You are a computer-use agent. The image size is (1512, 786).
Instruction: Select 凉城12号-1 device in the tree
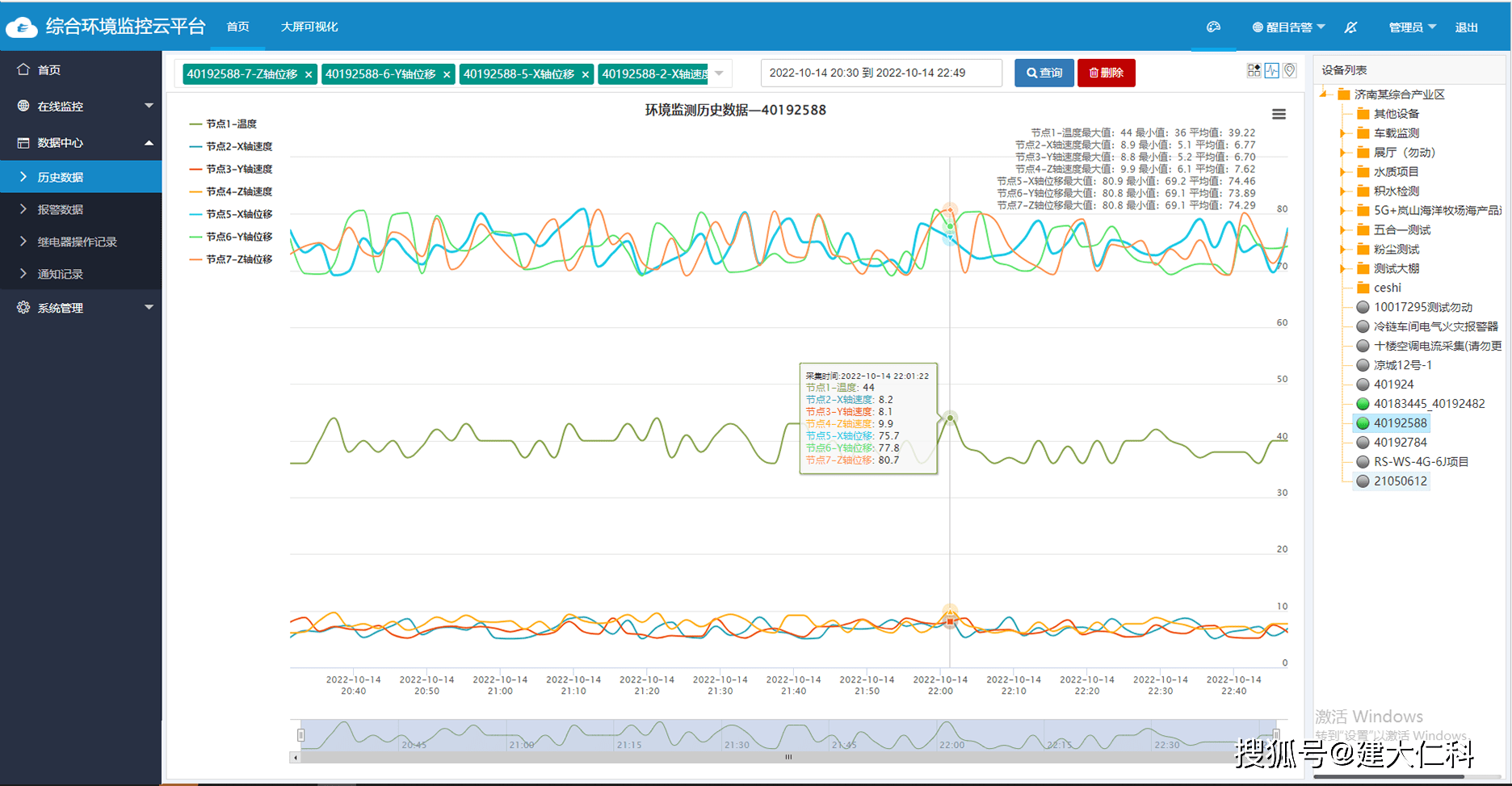click(1402, 365)
